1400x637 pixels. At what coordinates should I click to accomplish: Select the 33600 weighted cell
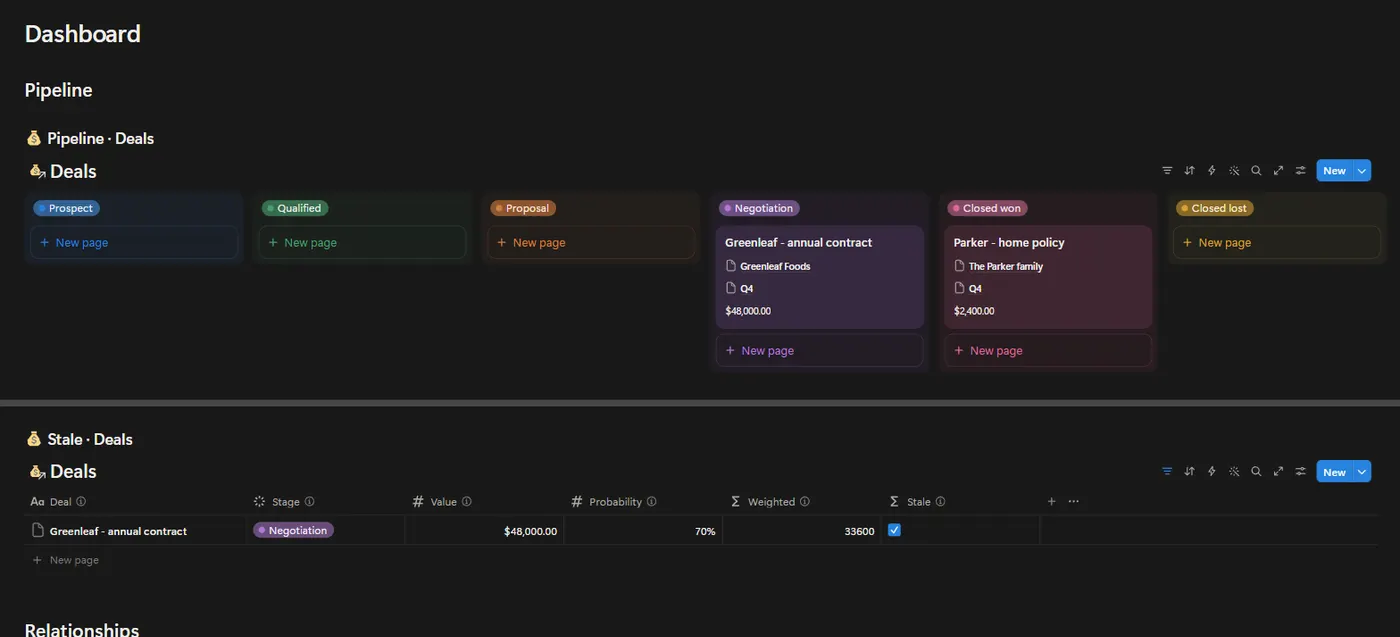tap(802, 530)
